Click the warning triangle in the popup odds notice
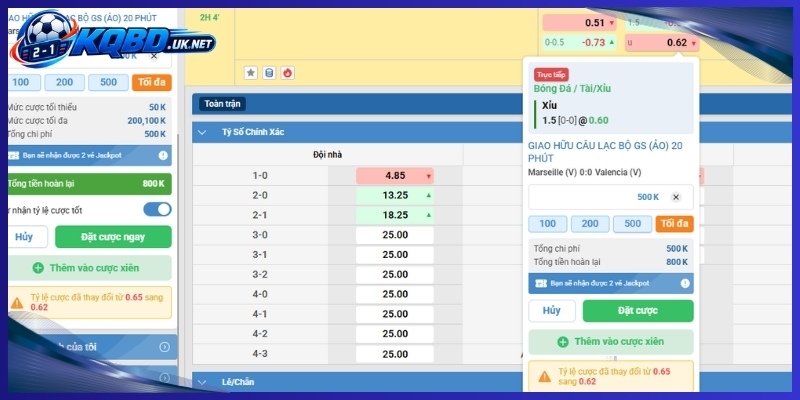This screenshot has width=800, height=400. 544,377
